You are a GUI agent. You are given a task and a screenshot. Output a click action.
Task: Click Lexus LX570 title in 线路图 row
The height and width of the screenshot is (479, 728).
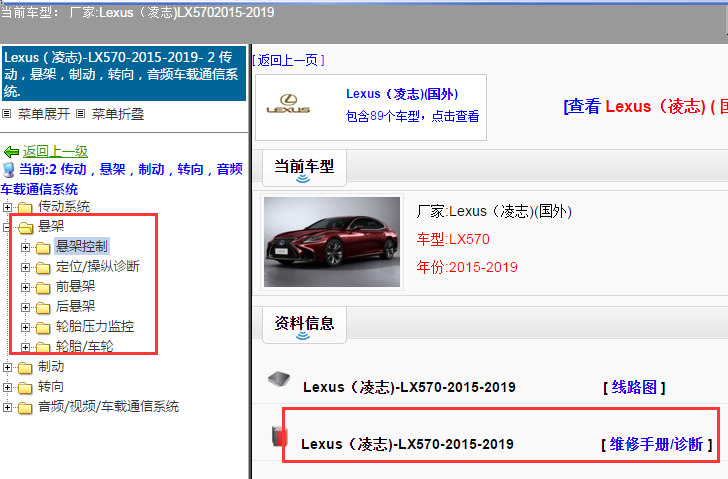click(409, 387)
